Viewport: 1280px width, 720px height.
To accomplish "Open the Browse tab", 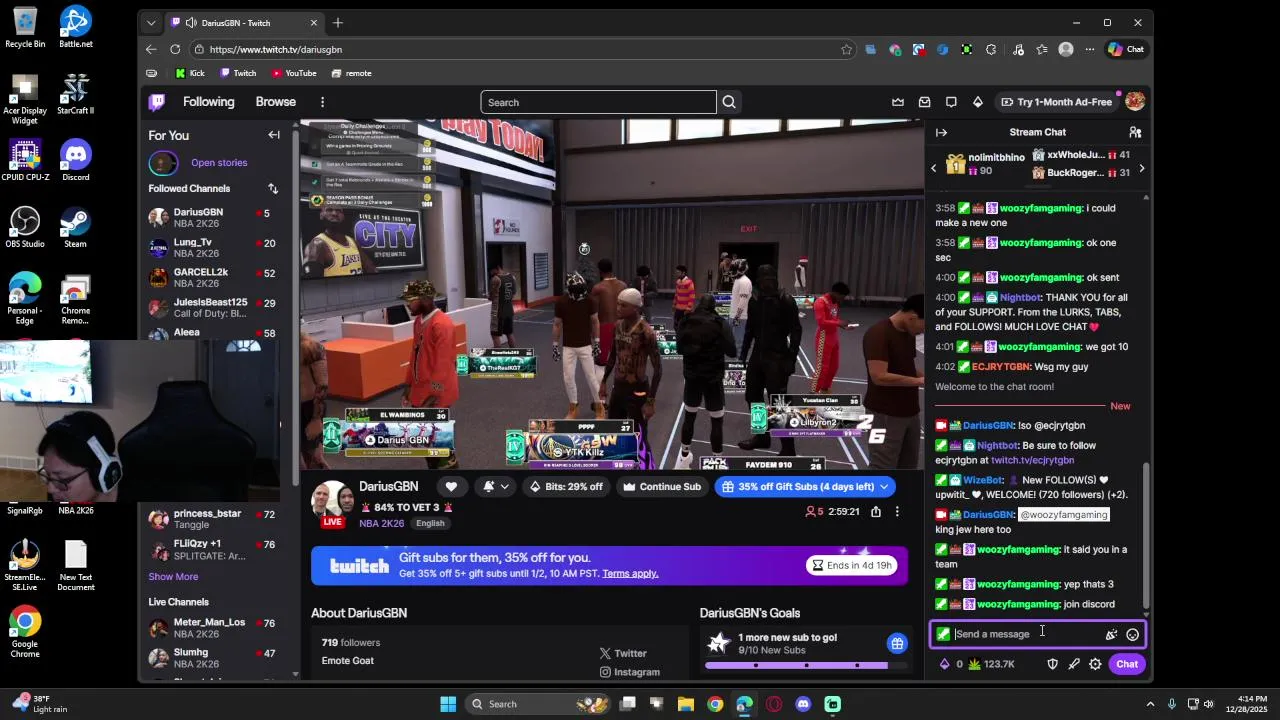I will (x=275, y=102).
